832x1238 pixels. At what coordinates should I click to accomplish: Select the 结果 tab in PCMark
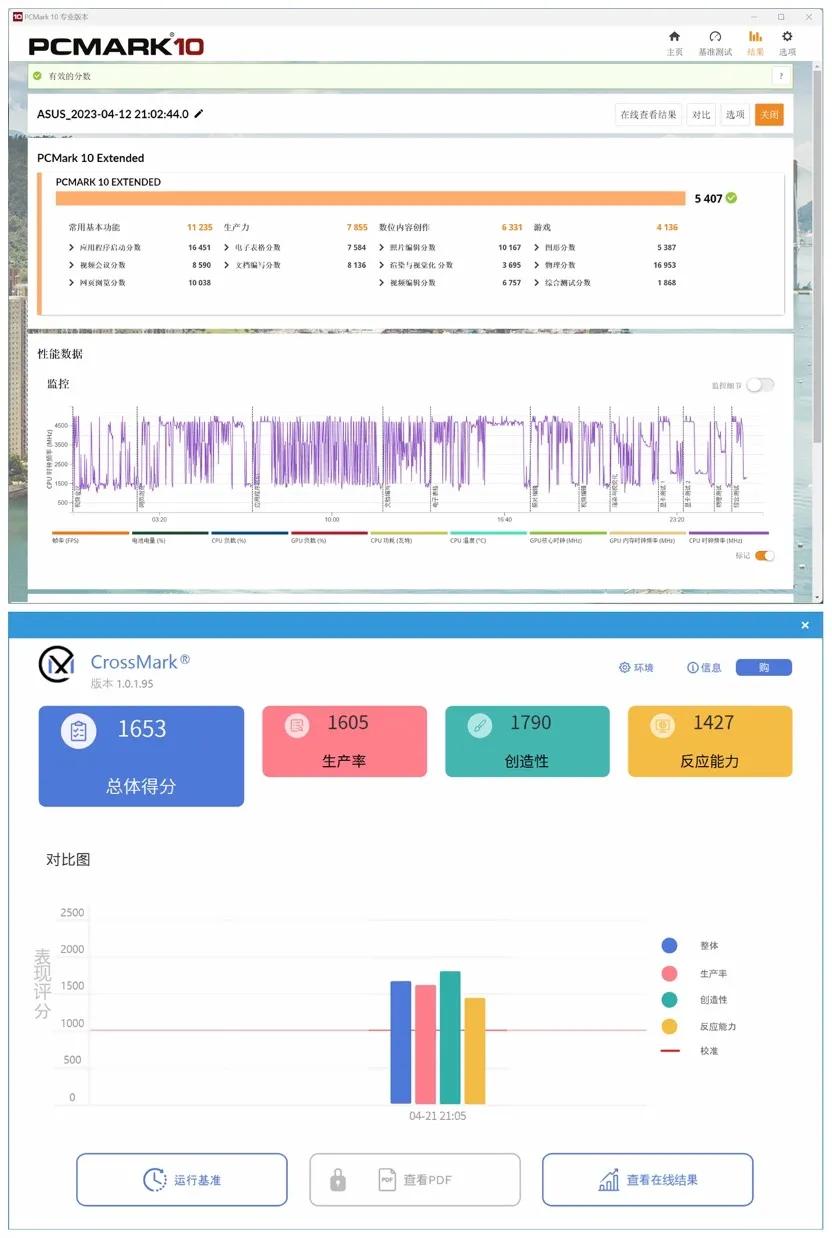coord(754,38)
